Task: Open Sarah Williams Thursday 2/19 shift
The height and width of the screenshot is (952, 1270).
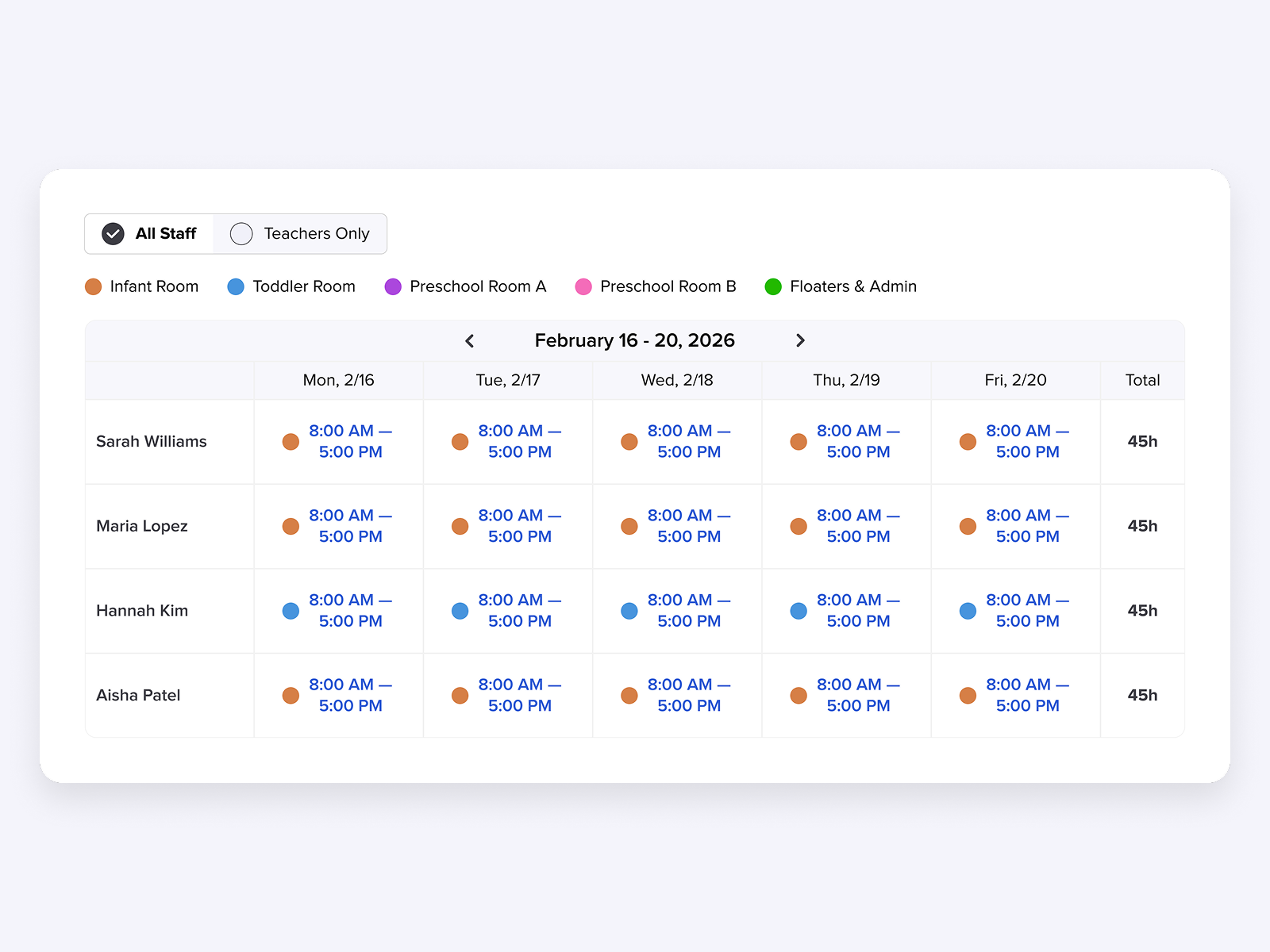Action: click(847, 441)
